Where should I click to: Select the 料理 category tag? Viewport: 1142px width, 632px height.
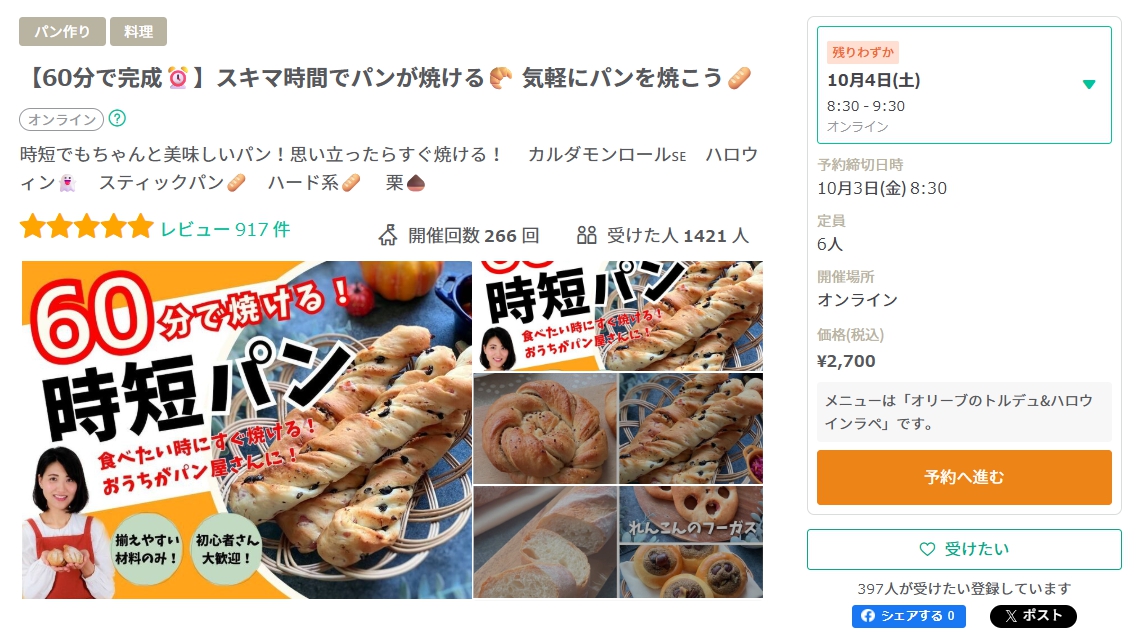[138, 31]
